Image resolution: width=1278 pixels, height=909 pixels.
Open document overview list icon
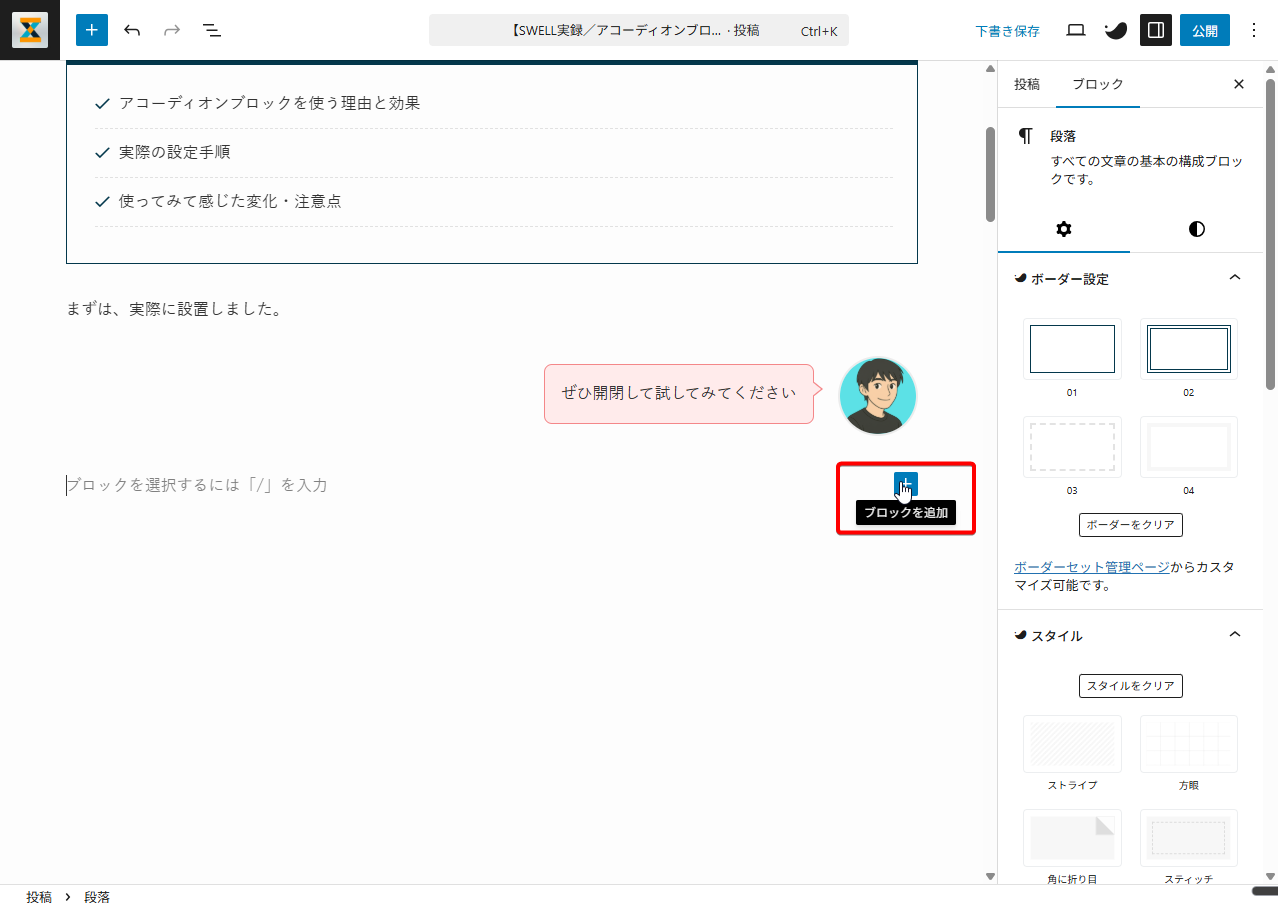212,30
